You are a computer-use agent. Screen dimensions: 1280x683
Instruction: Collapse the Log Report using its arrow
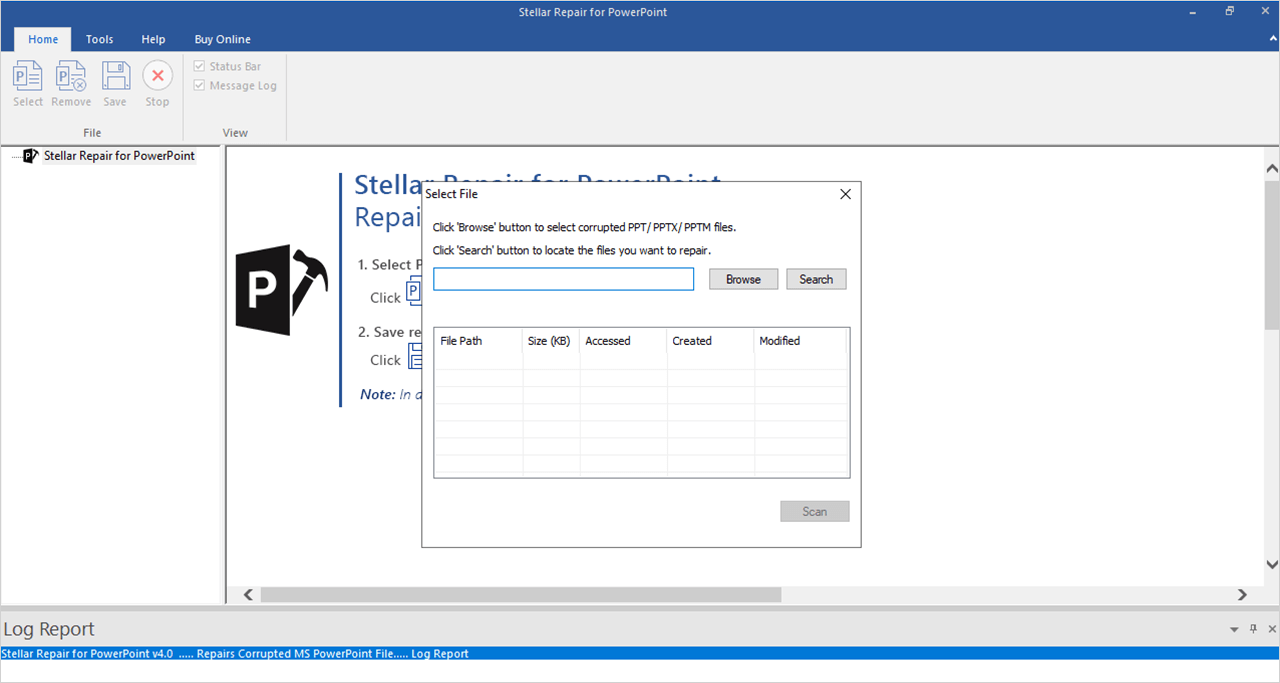[1234, 629]
